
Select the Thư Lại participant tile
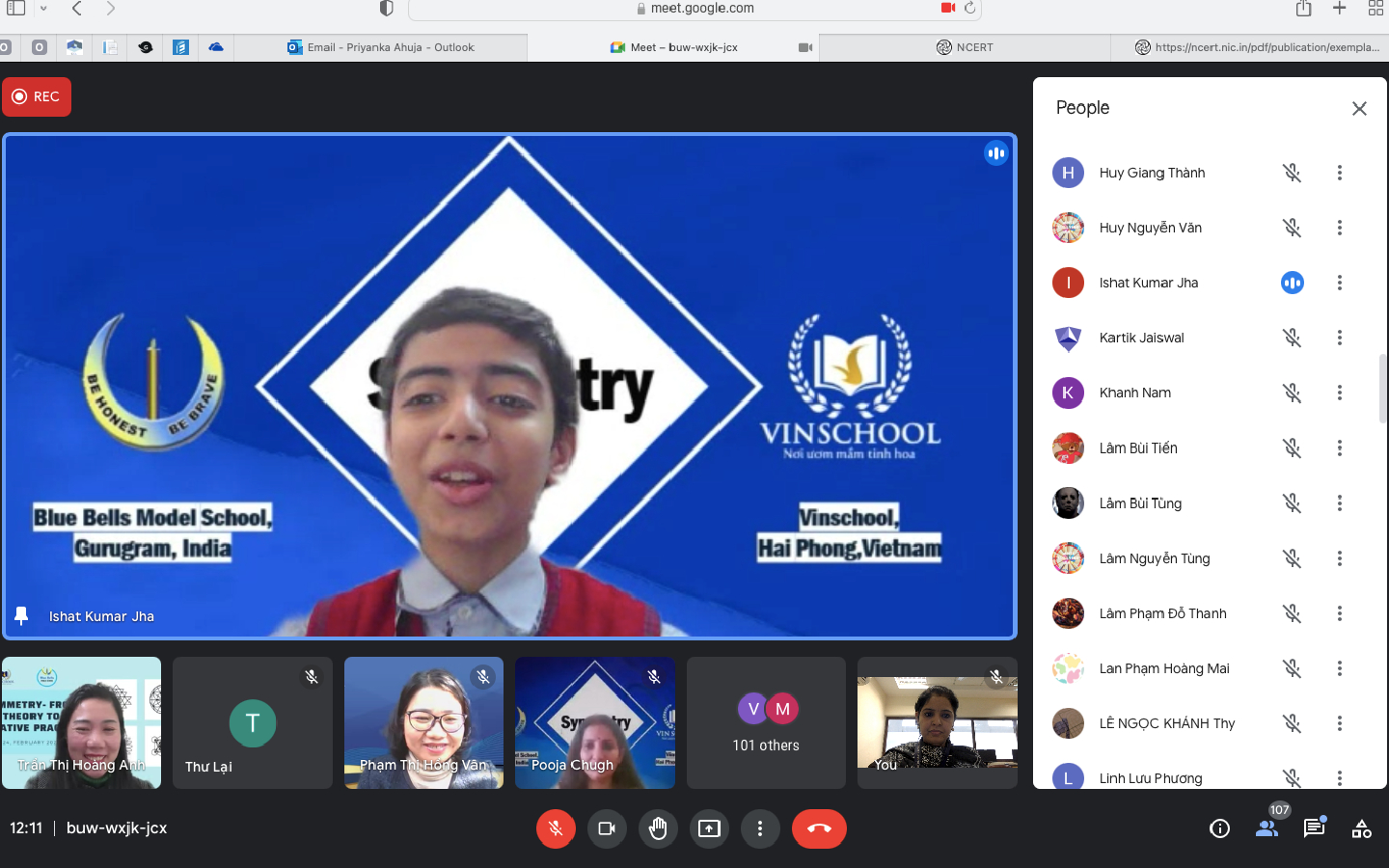[x=253, y=722]
